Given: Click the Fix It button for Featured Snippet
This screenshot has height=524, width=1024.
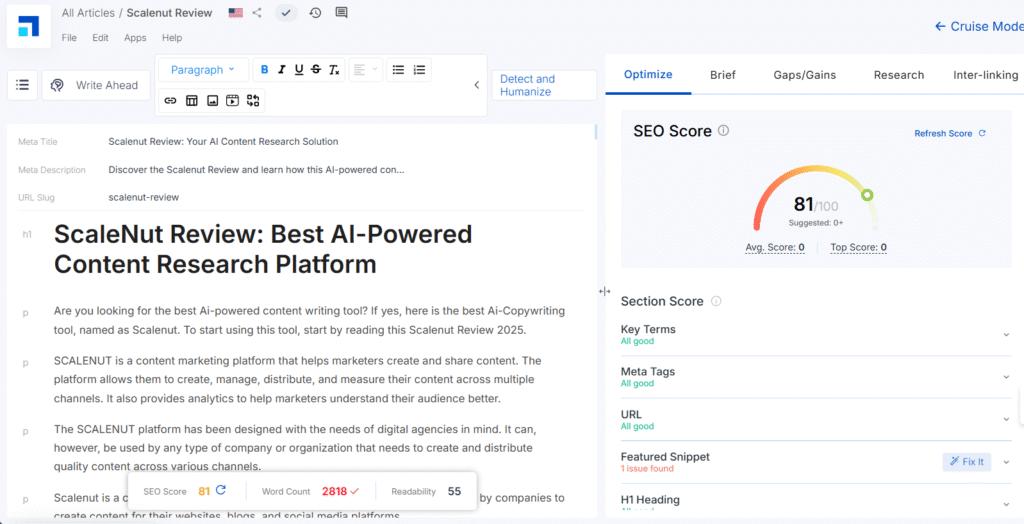Looking at the screenshot, I should (x=967, y=462).
